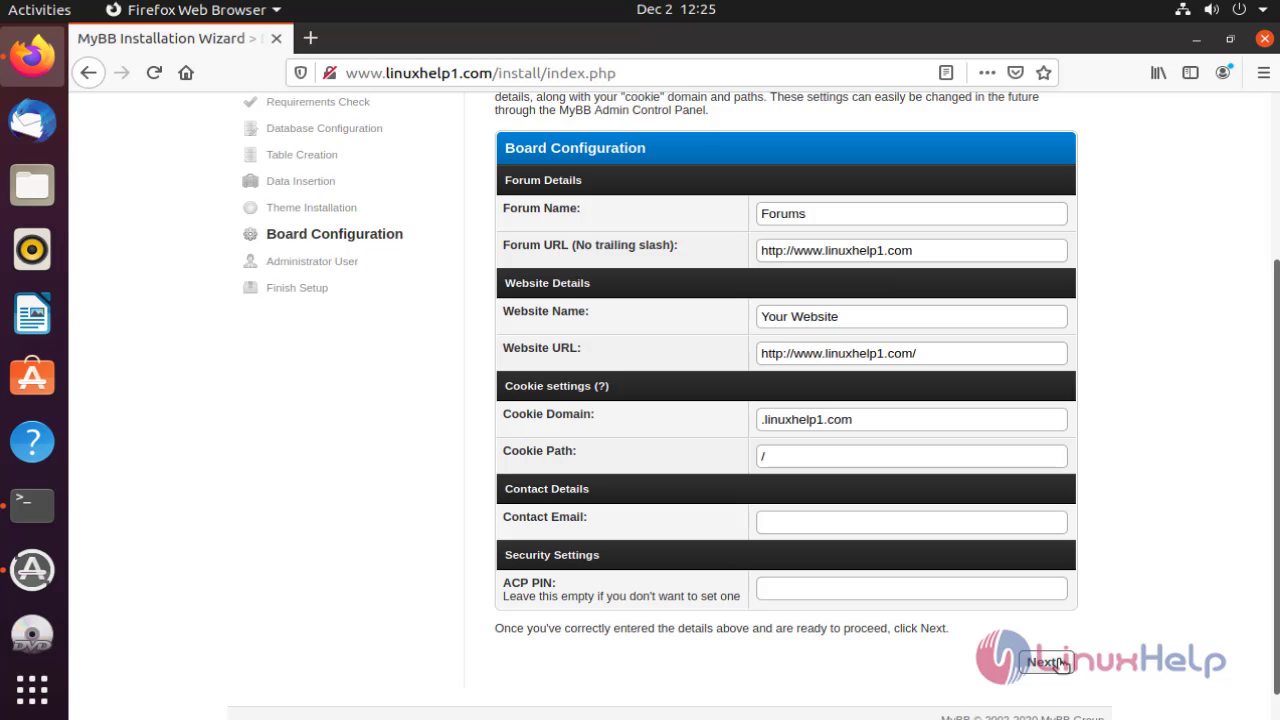Launch Thunderbird mail from the dock
This screenshot has height=720, width=1280.
pyautogui.click(x=32, y=121)
